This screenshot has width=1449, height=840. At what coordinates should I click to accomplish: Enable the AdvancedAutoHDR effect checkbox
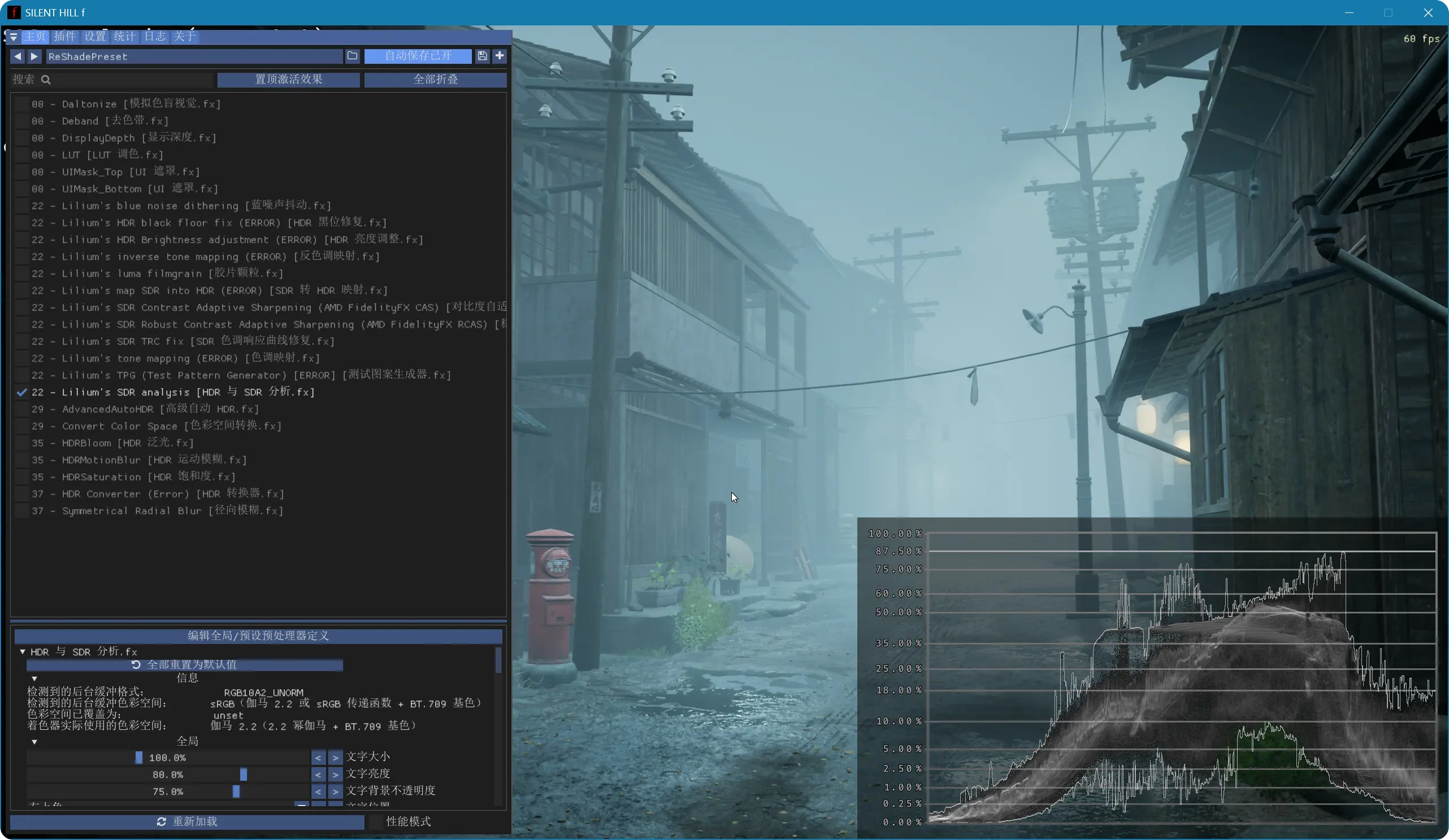pyautogui.click(x=22, y=410)
